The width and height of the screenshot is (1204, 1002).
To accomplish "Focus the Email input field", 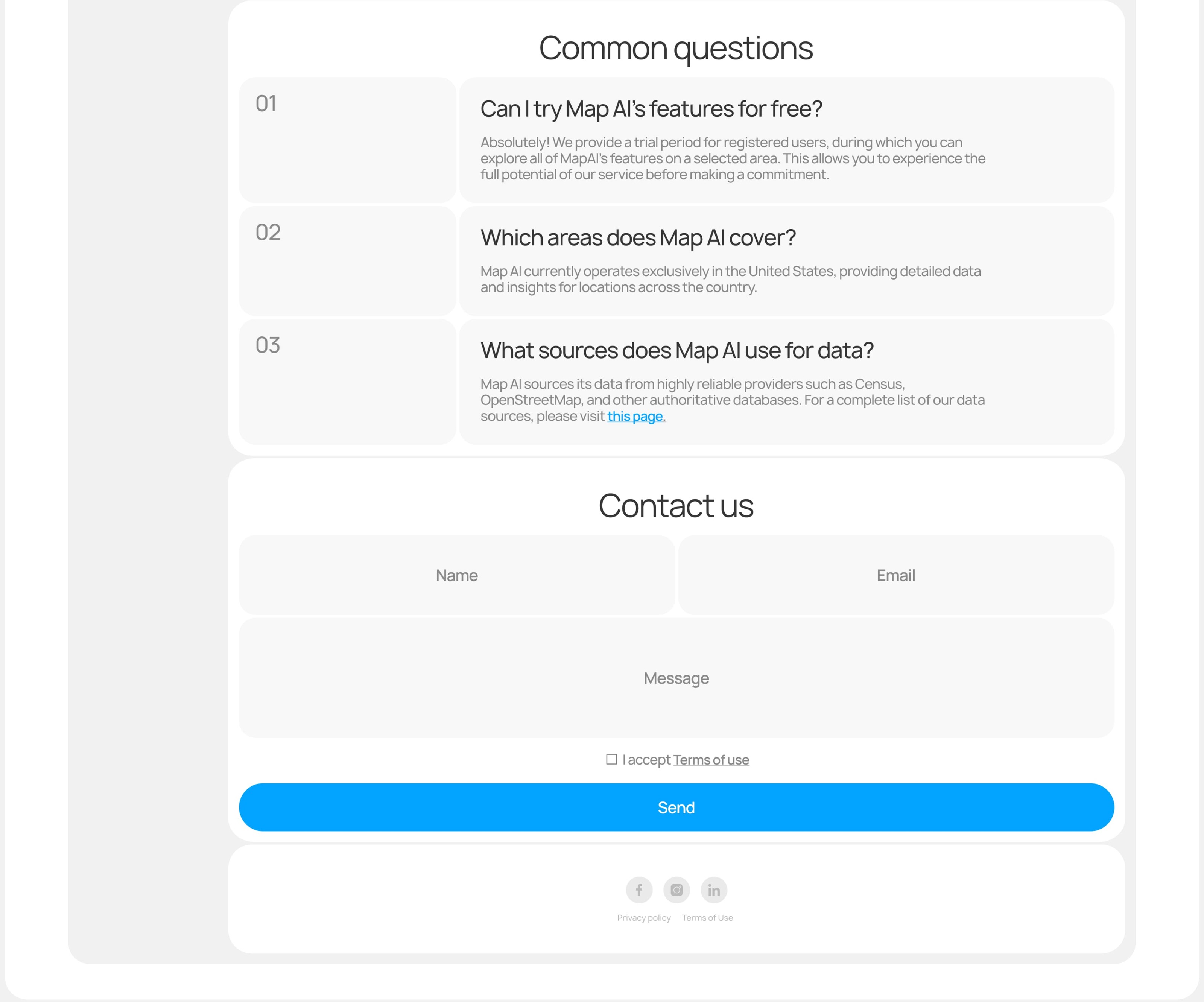I will click(895, 575).
